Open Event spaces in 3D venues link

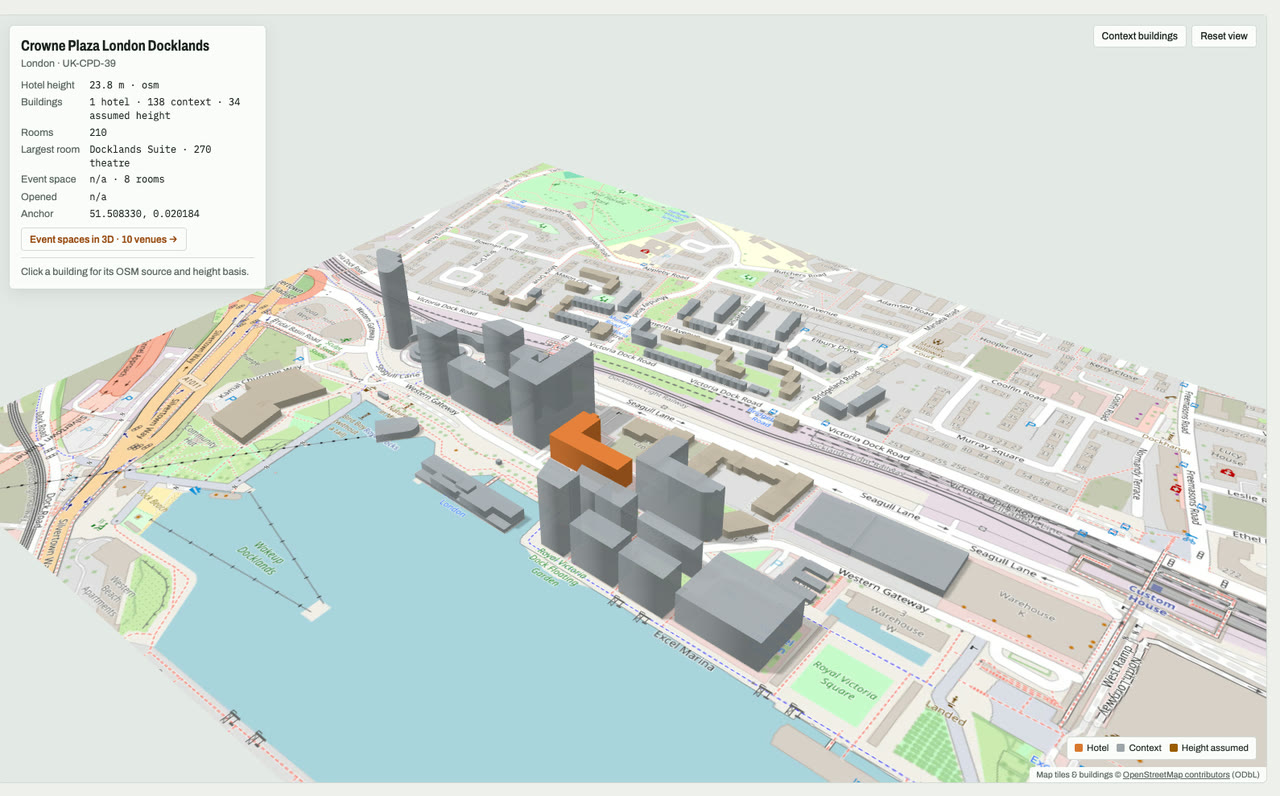[103, 239]
